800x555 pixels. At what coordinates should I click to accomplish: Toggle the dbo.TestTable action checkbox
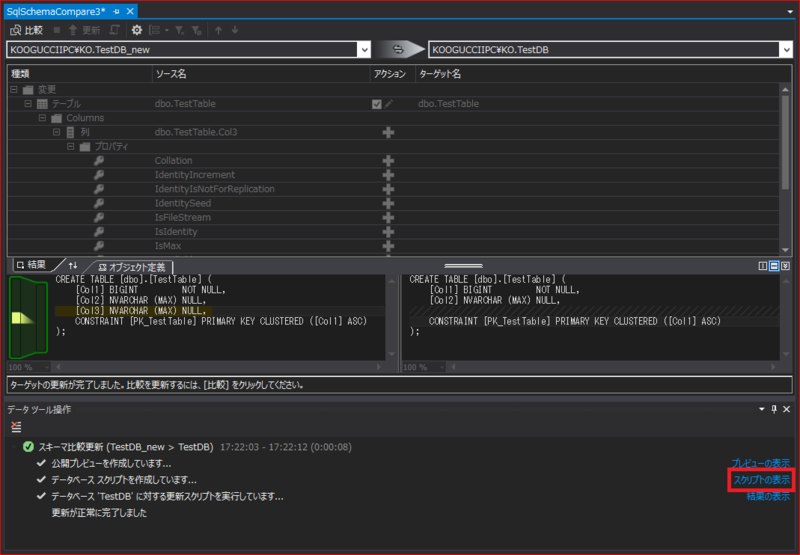377,104
